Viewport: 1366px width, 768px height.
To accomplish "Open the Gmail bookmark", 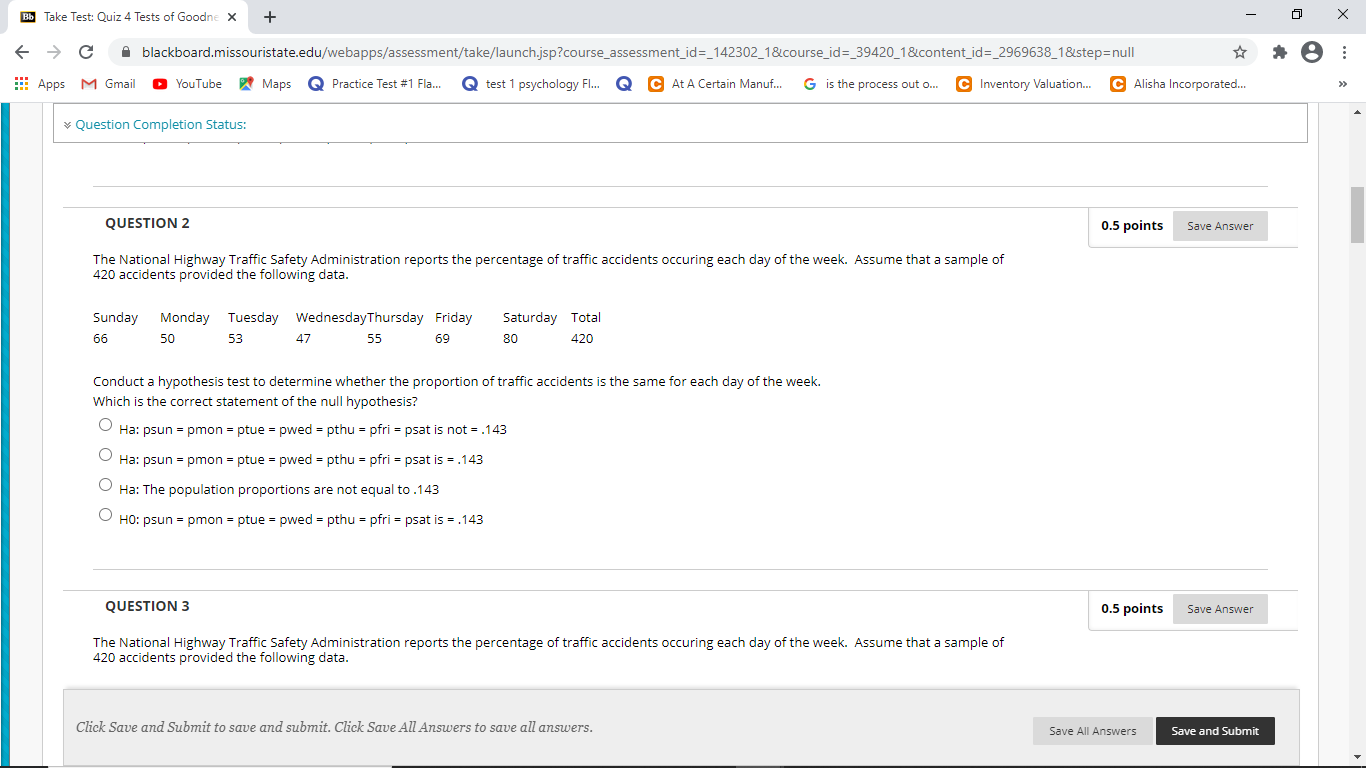I will click(109, 84).
